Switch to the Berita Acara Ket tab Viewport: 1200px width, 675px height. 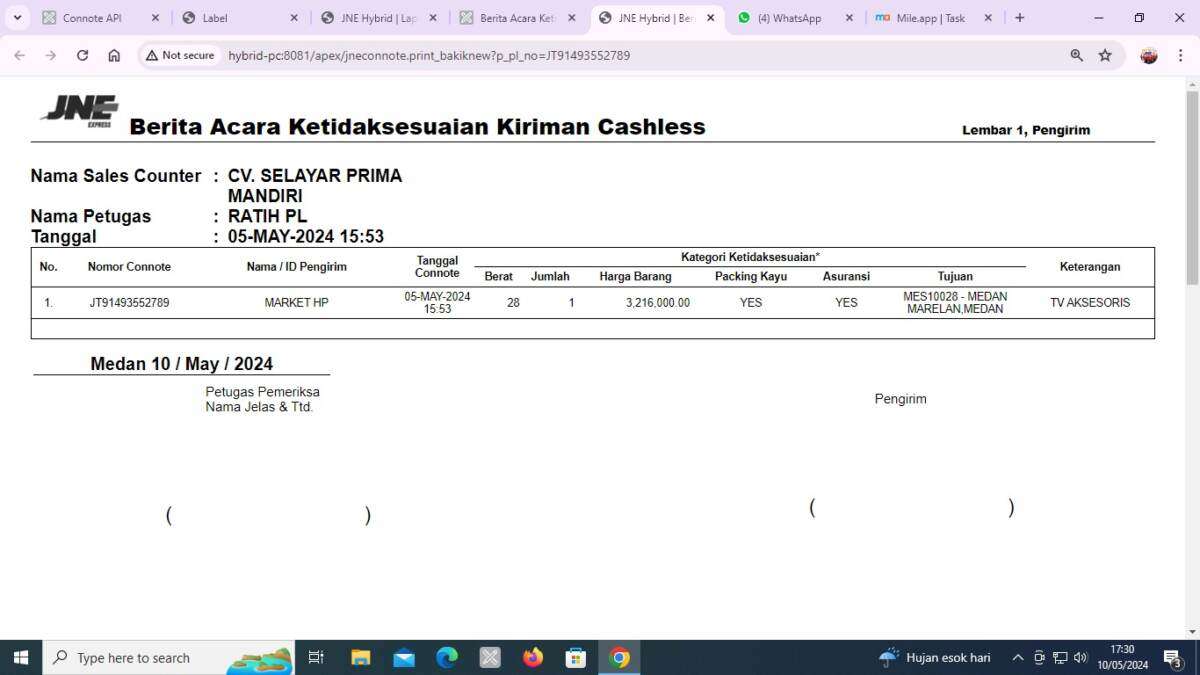coord(517,18)
